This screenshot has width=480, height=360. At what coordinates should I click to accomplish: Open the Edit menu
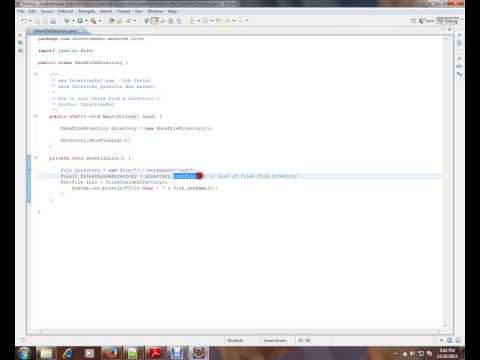tap(32, 11)
